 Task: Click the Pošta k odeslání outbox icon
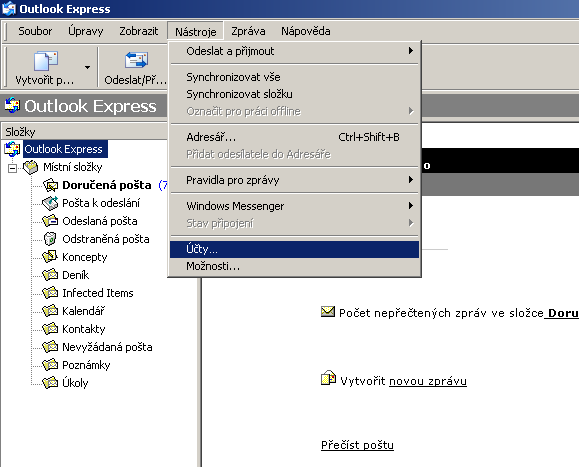(50, 203)
